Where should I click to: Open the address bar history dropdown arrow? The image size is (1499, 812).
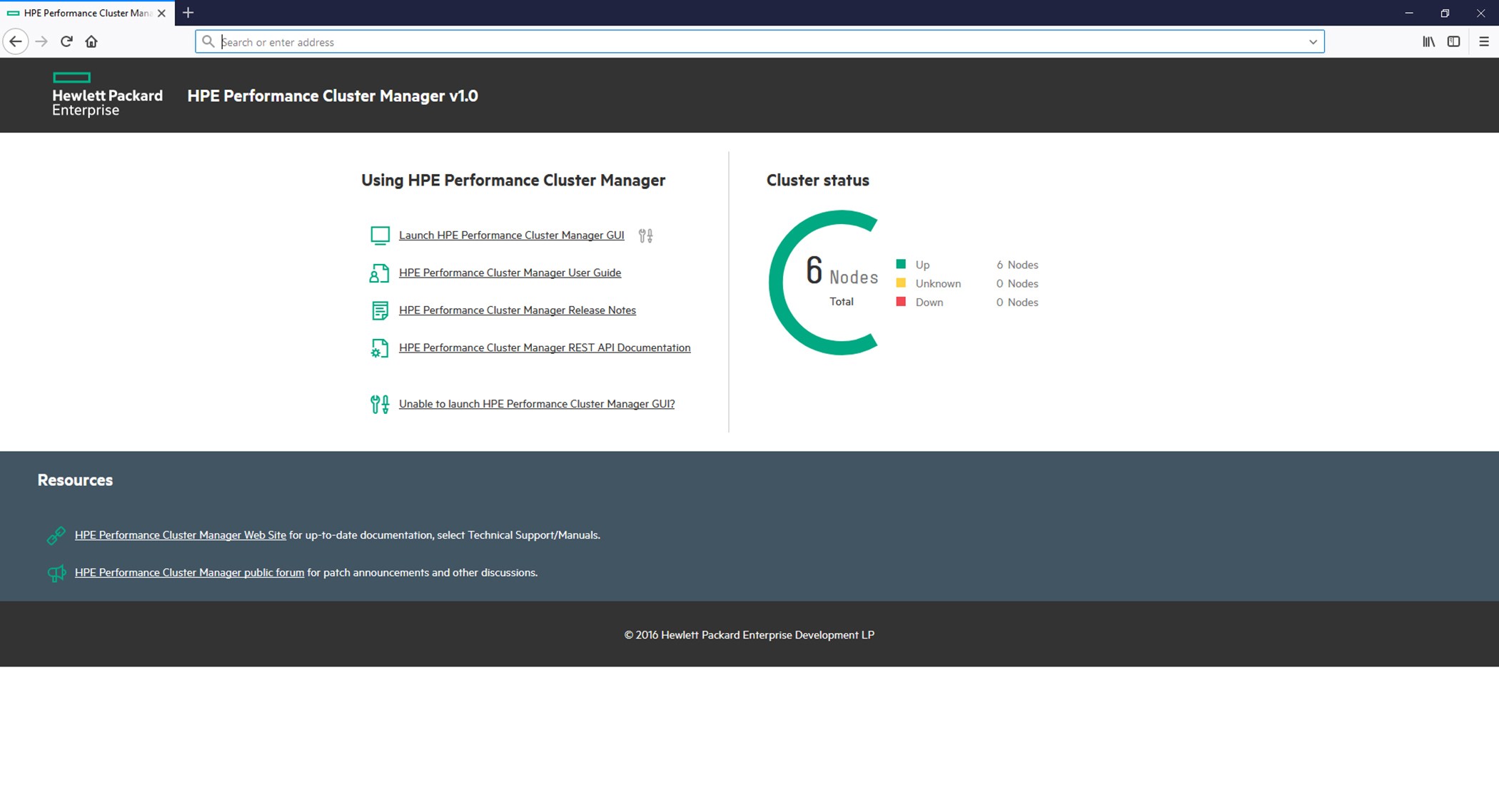[x=1312, y=42]
